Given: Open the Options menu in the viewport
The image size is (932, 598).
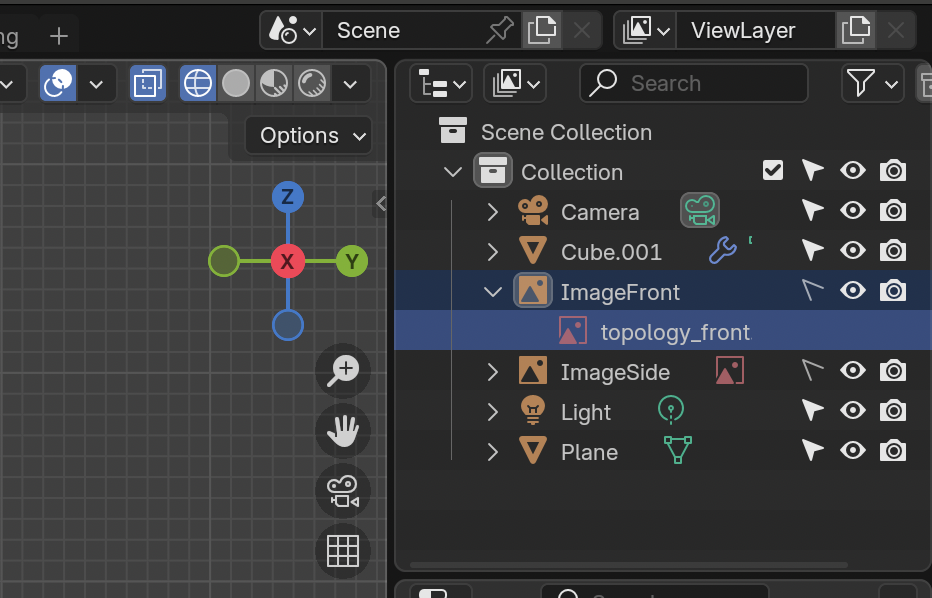Looking at the screenshot, I should click(x=307, y=135).
